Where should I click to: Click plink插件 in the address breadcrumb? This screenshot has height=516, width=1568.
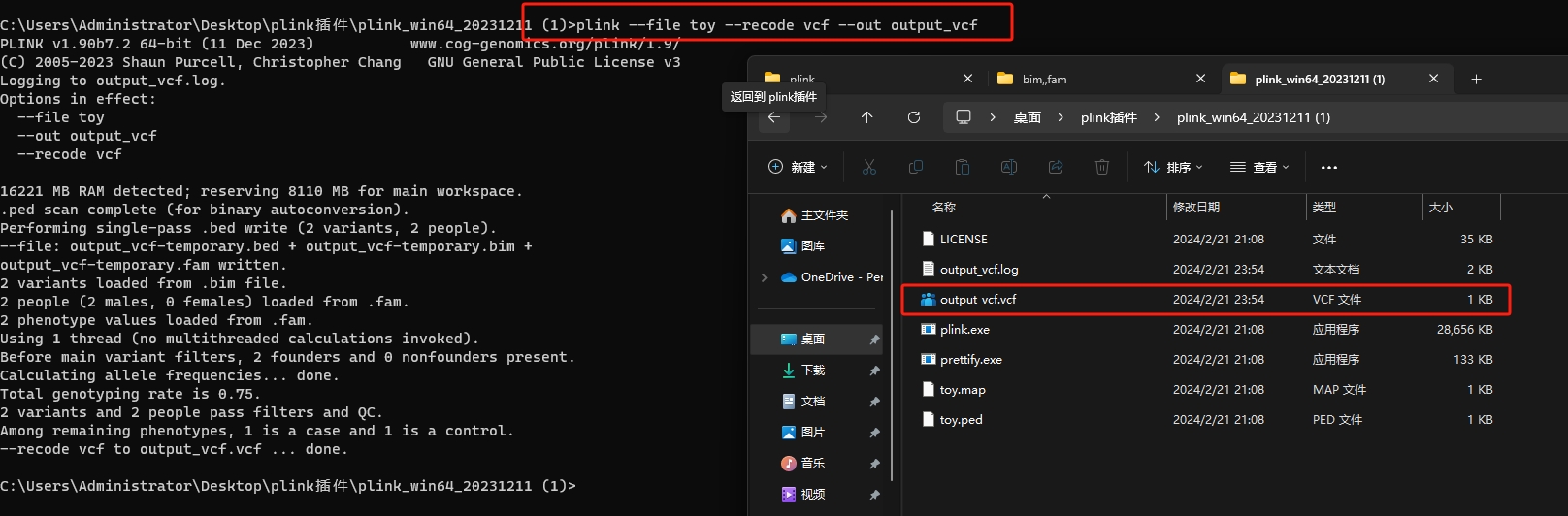[1108, 117]
